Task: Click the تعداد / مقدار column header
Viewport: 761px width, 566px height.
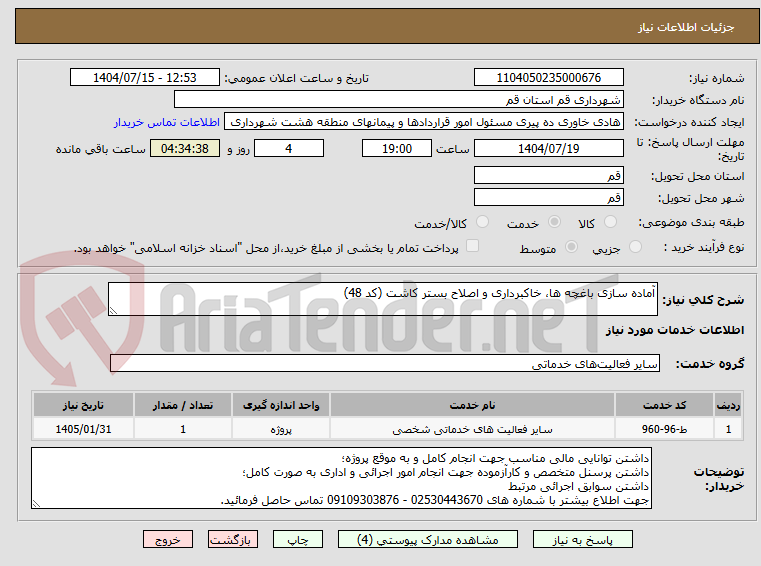Action: tap(183, 405)
